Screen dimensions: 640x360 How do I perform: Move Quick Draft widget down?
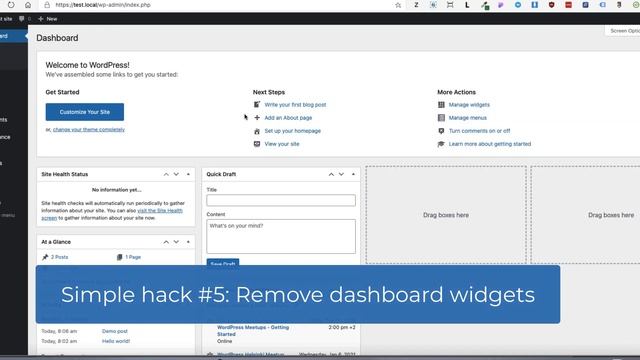341,174
